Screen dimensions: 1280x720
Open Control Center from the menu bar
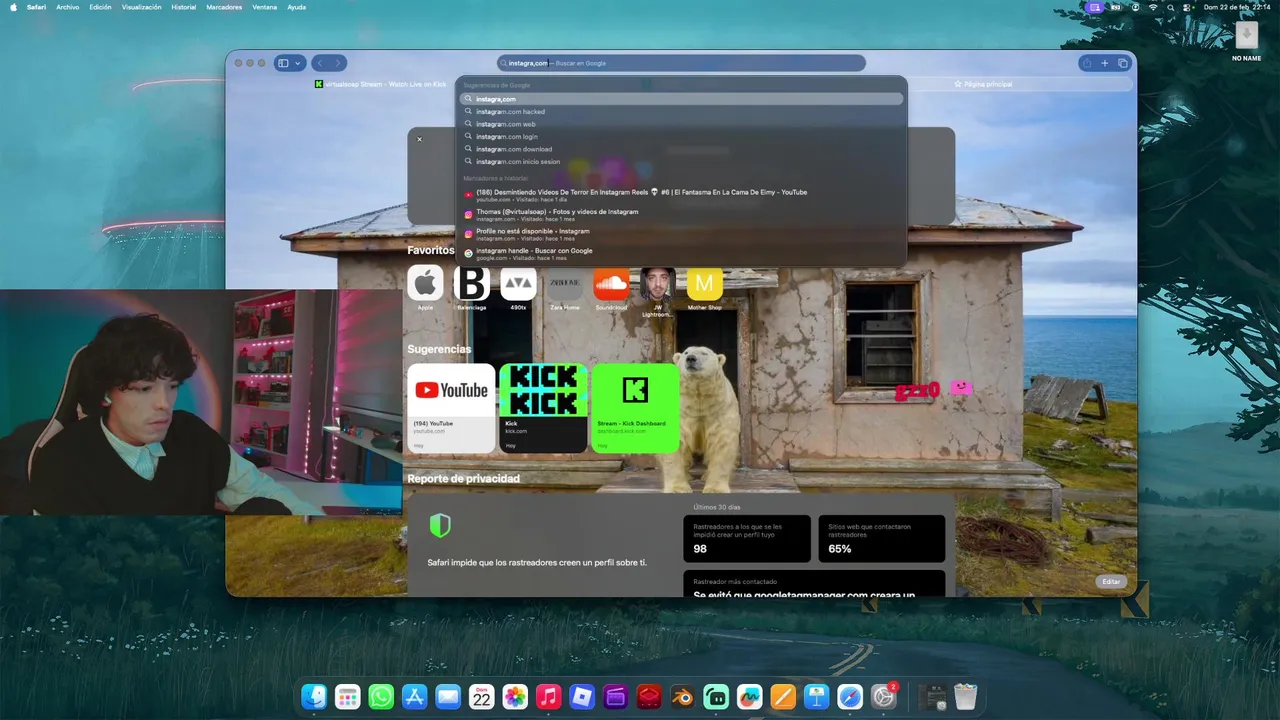coord(1188,7)
